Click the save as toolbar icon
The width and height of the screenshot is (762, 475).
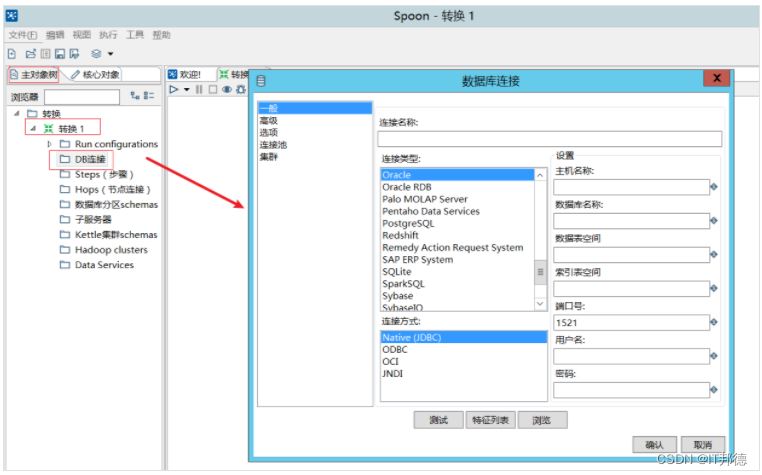coord(74,53)
